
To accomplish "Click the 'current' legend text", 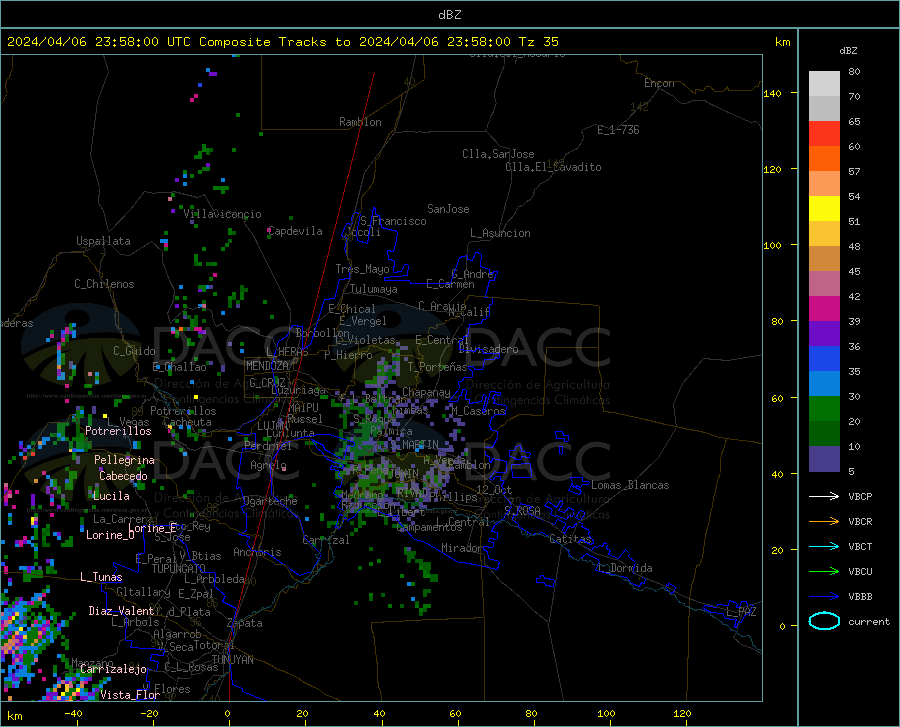I will pos(869,621).
